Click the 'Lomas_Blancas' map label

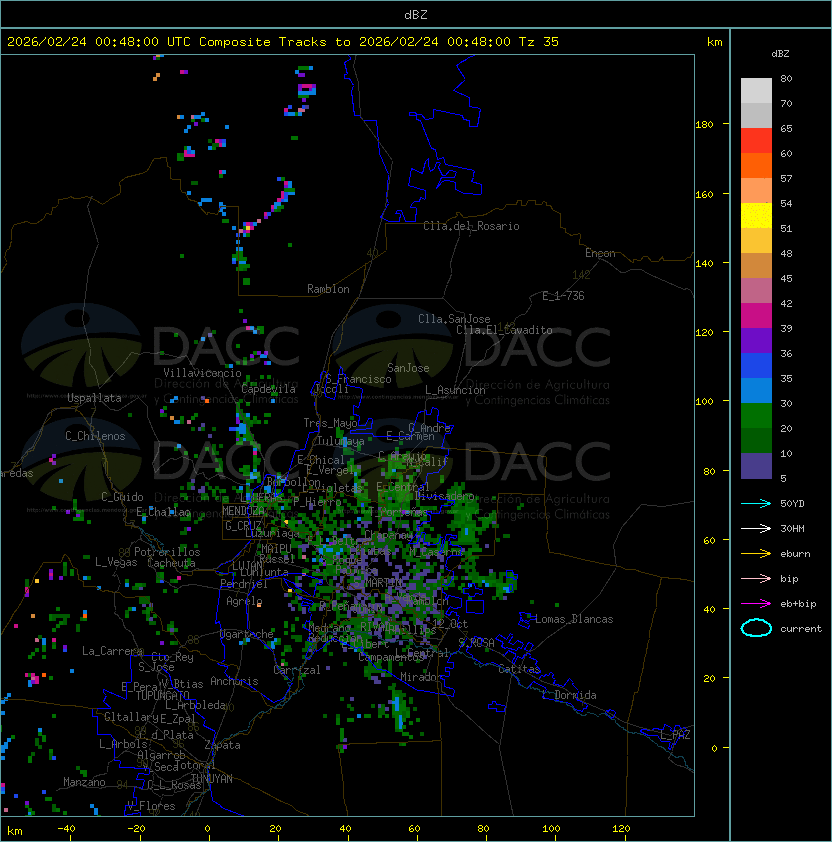(574, 619)
